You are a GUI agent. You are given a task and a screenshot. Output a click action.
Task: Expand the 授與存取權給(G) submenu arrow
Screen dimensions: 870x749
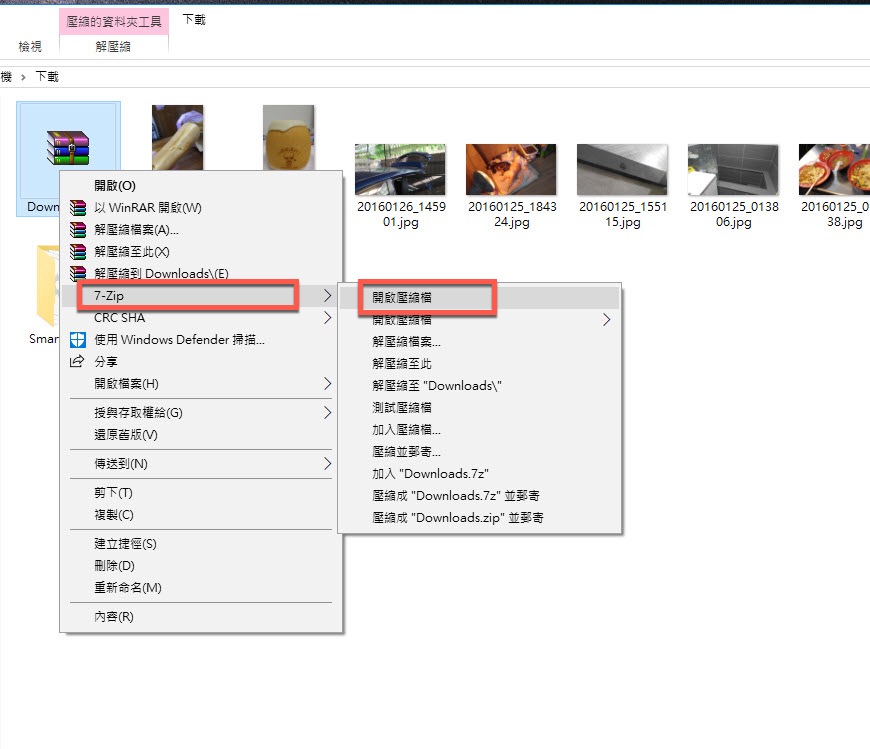[327, 413]
